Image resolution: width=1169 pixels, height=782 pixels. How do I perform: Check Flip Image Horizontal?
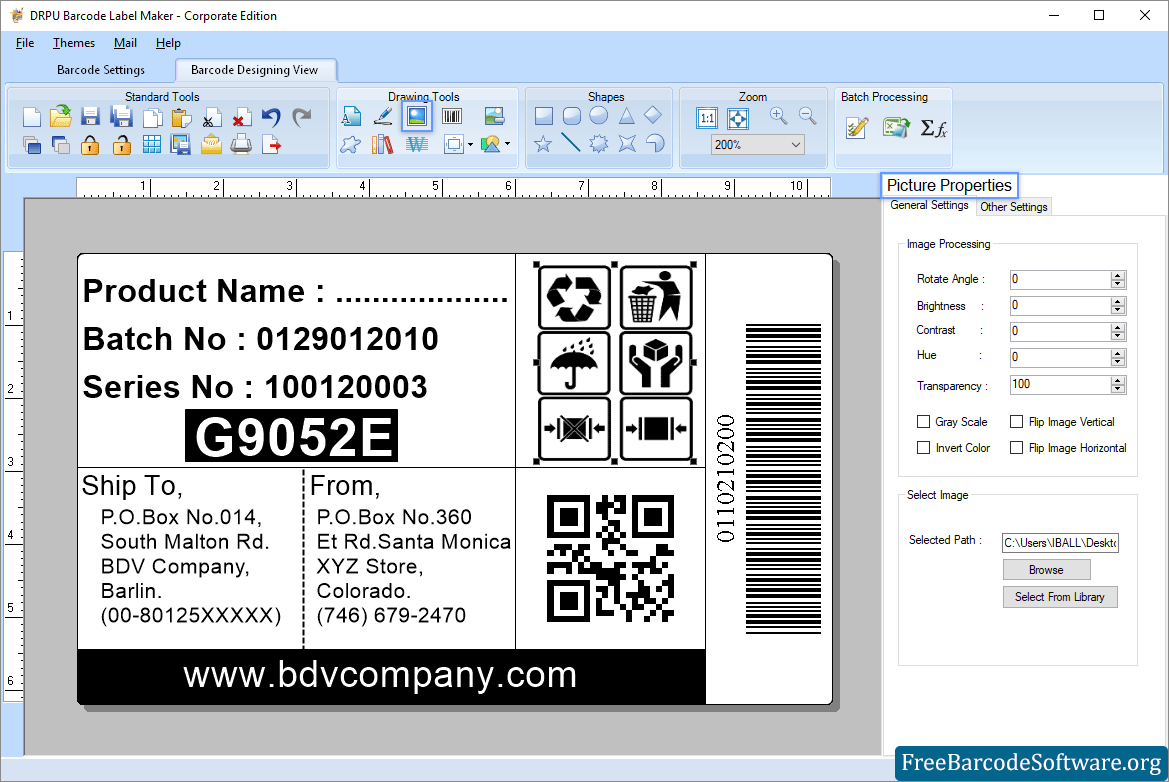pyautogui.click(x=1016, y=448)
